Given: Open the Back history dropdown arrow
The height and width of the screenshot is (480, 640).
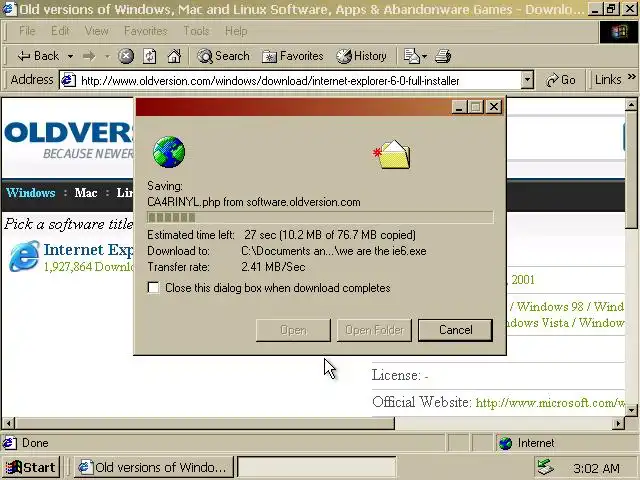Looking at the screenshot, I should coord(70,56).
